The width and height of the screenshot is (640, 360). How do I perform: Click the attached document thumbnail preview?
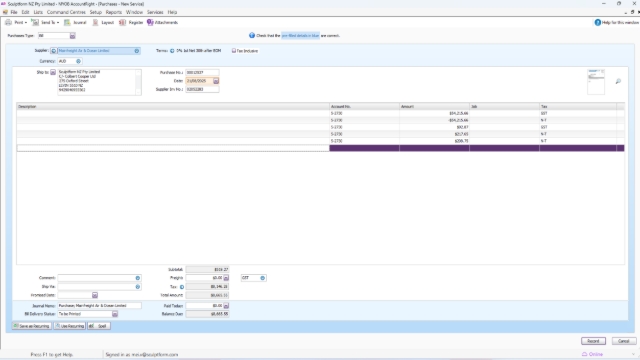coord(596,82)
